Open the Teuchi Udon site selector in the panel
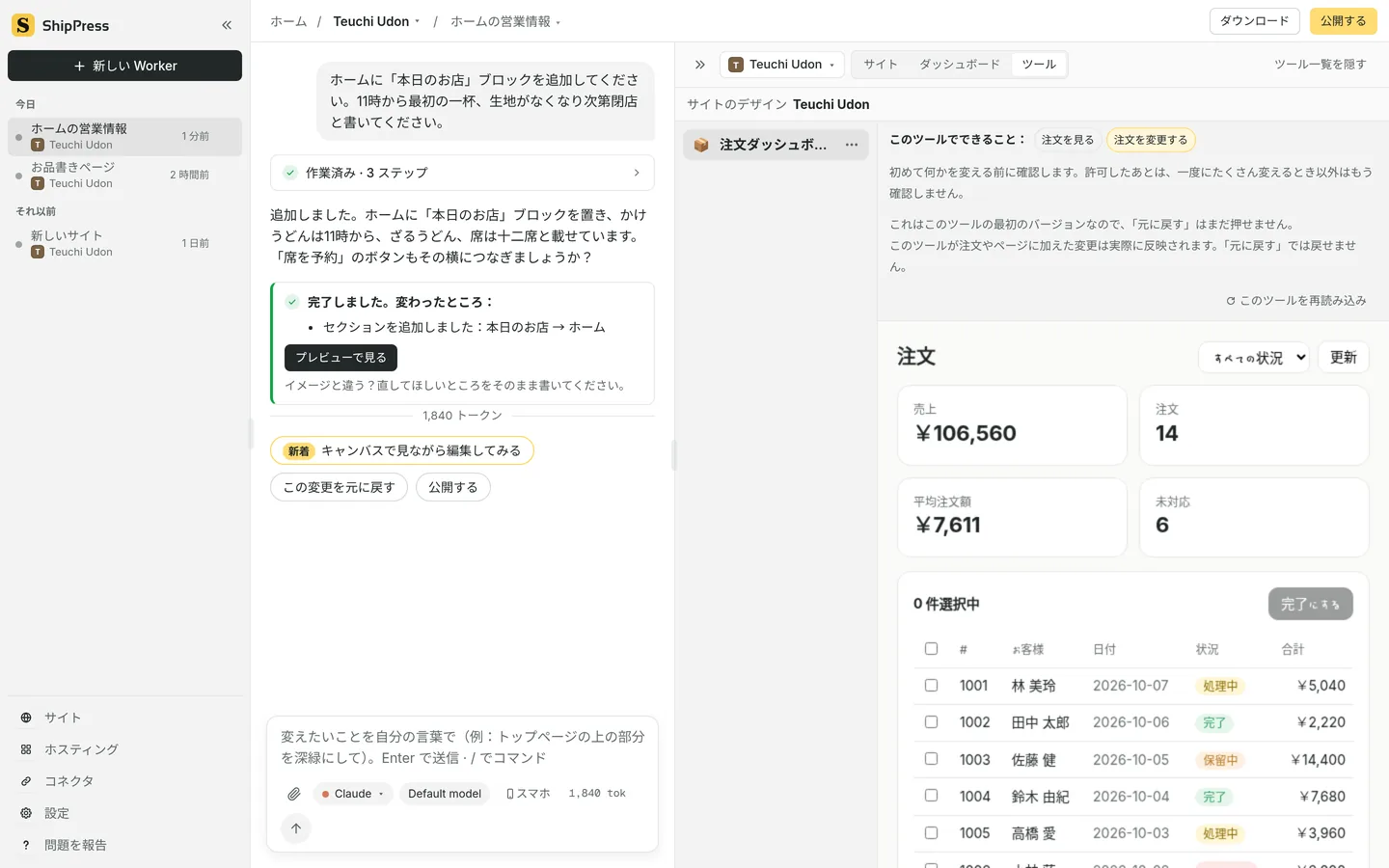Image resolution: width=1389 pixels, height=868 pixels. click(782, 65)
